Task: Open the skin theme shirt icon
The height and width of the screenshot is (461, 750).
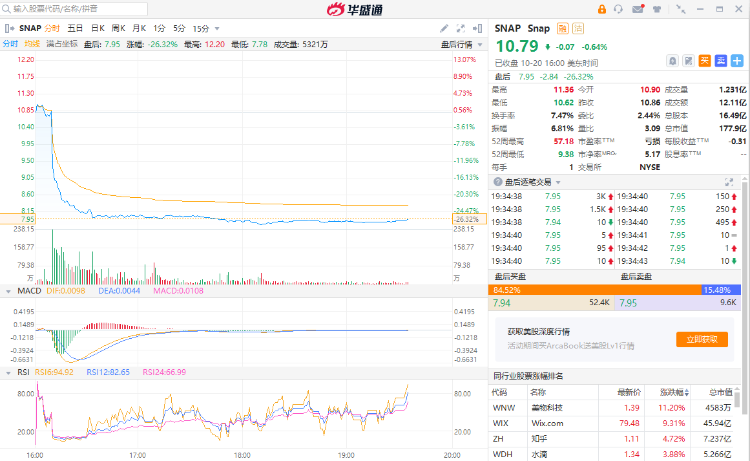Action: coord(657,9)
